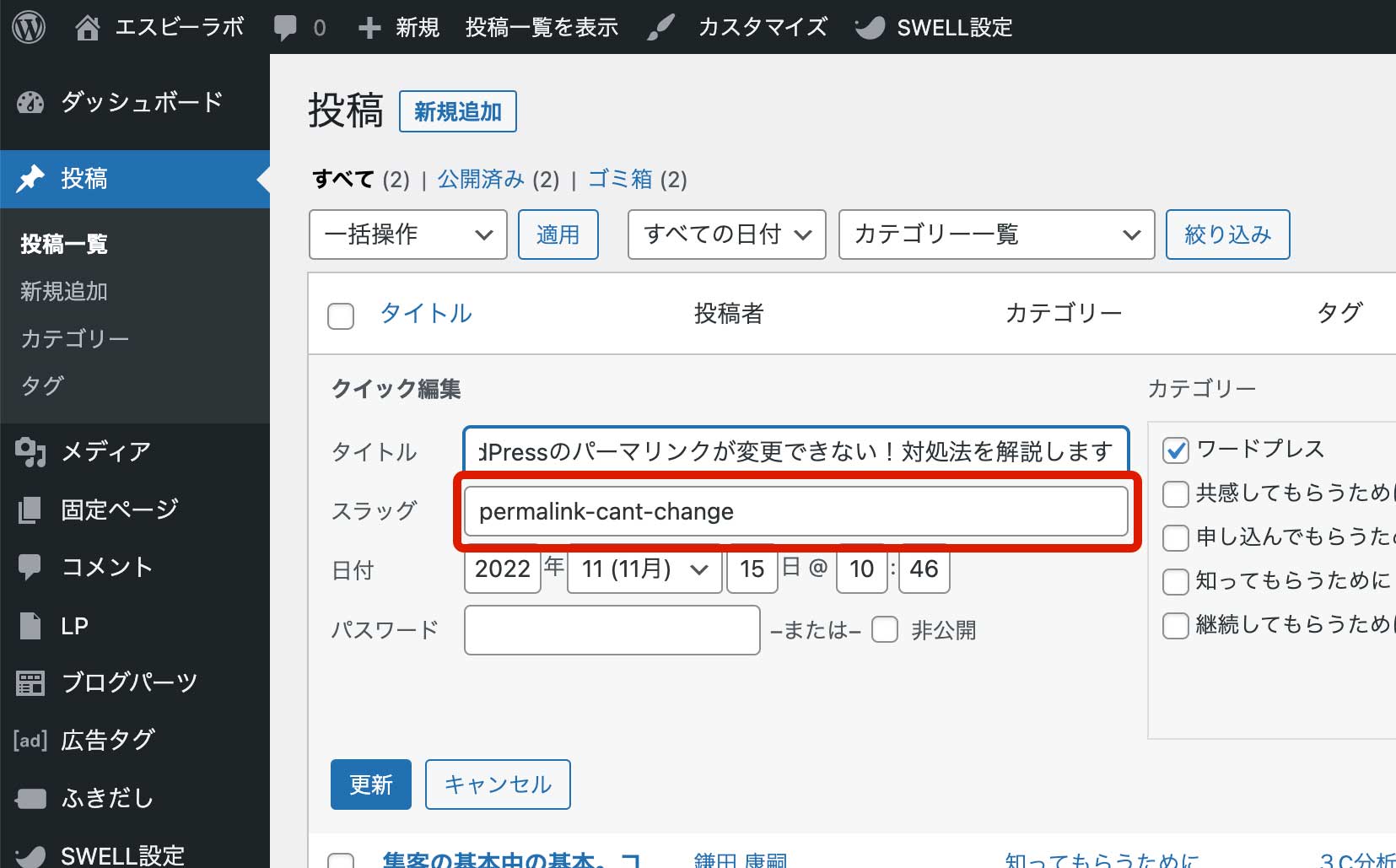Click the customize brush icon in admin bar

tap(659, 25)
